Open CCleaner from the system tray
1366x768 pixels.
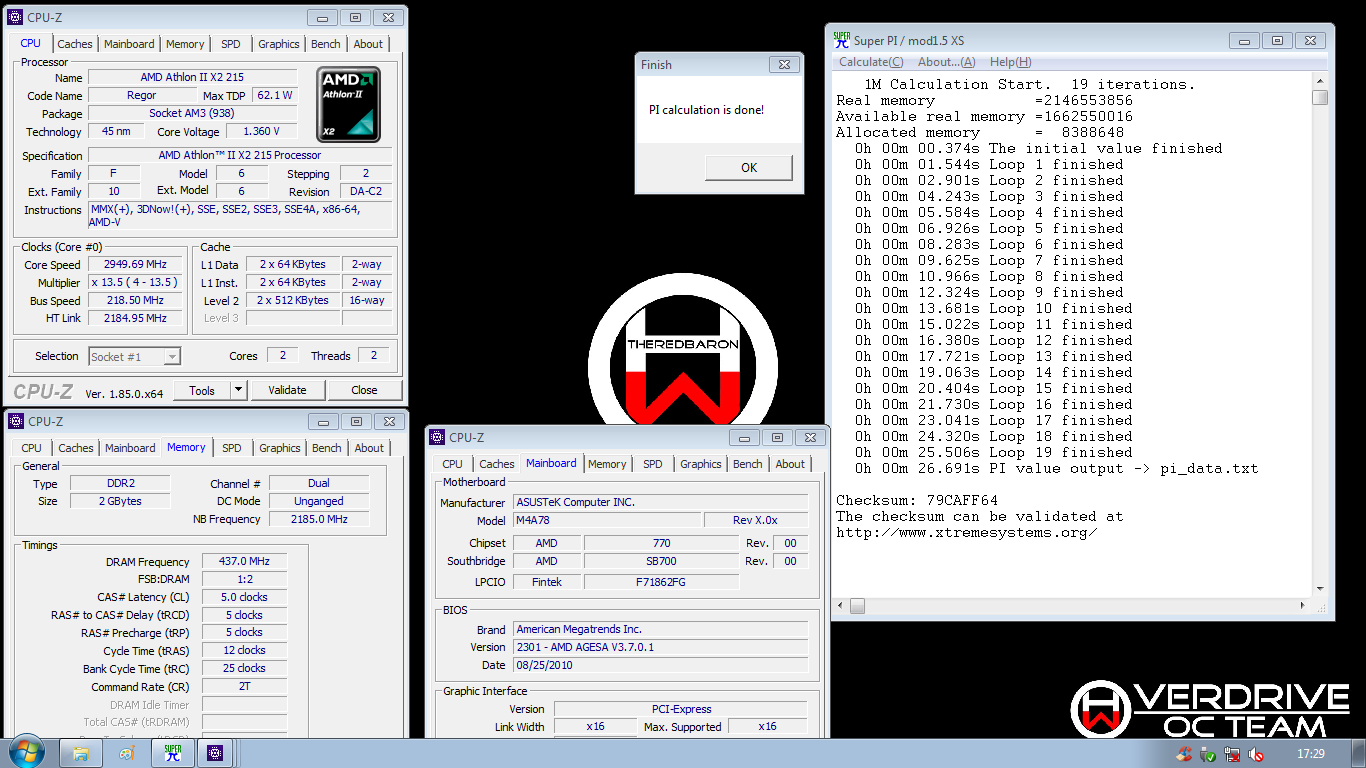(1184, 754)
